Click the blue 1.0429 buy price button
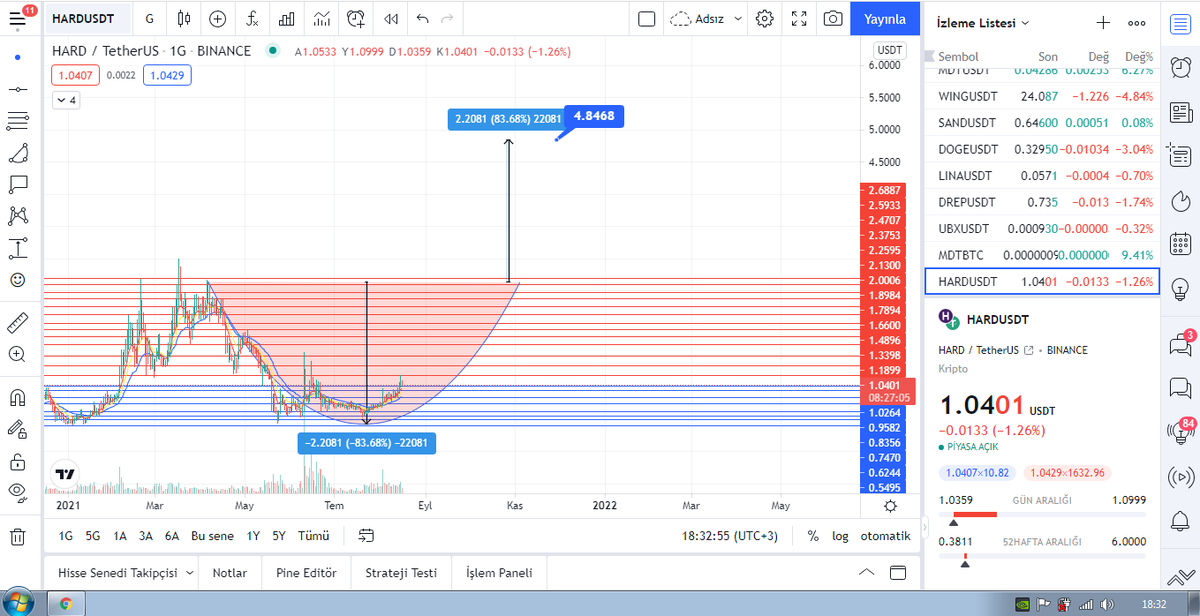The width and height of the screenshot is (1200, 616). click(x=165, y=75)
